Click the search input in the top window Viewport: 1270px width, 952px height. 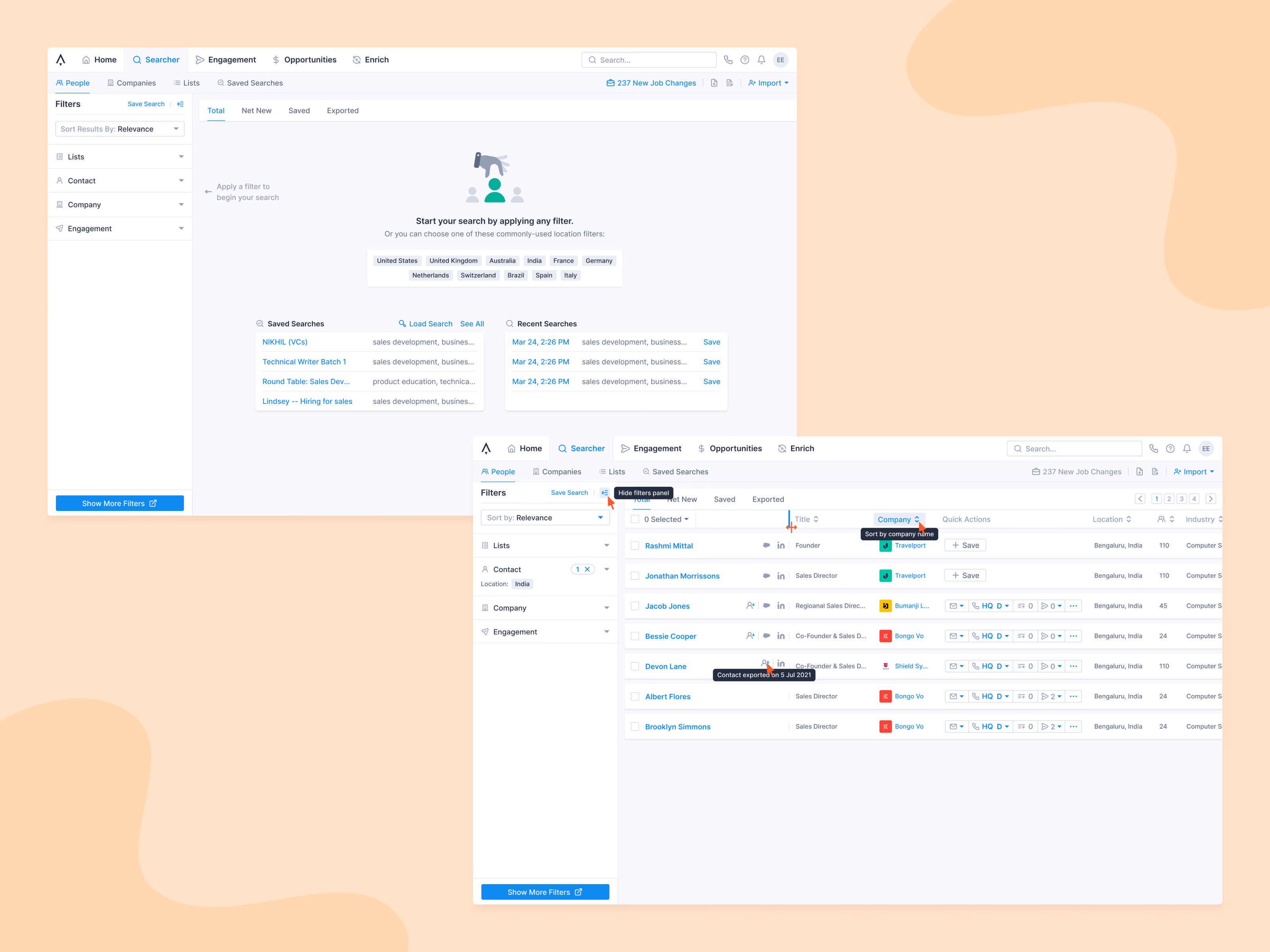[x=649, y=59]
